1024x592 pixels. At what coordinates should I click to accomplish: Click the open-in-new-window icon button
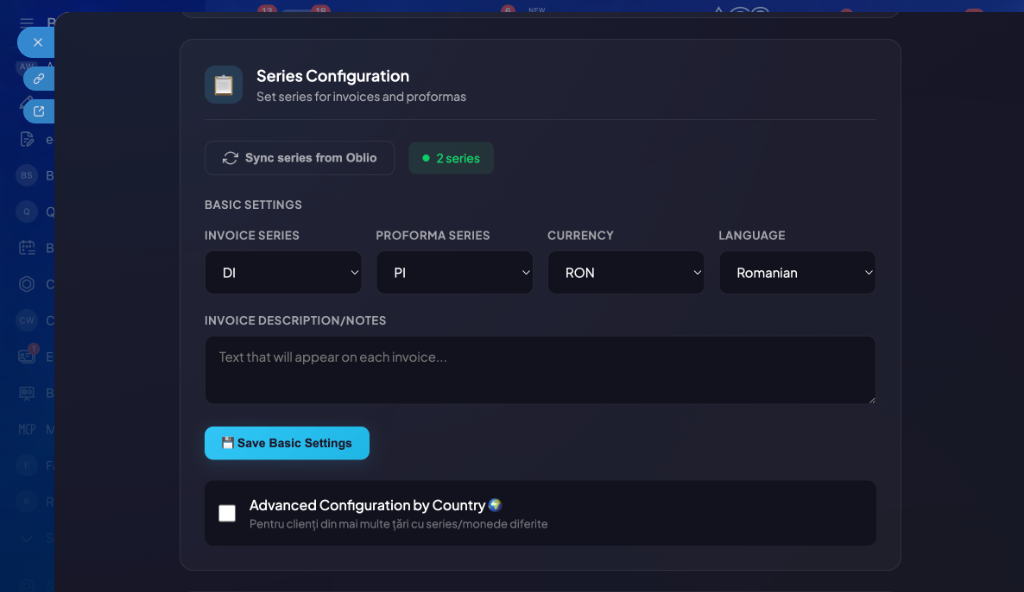[x=39, y=111]
